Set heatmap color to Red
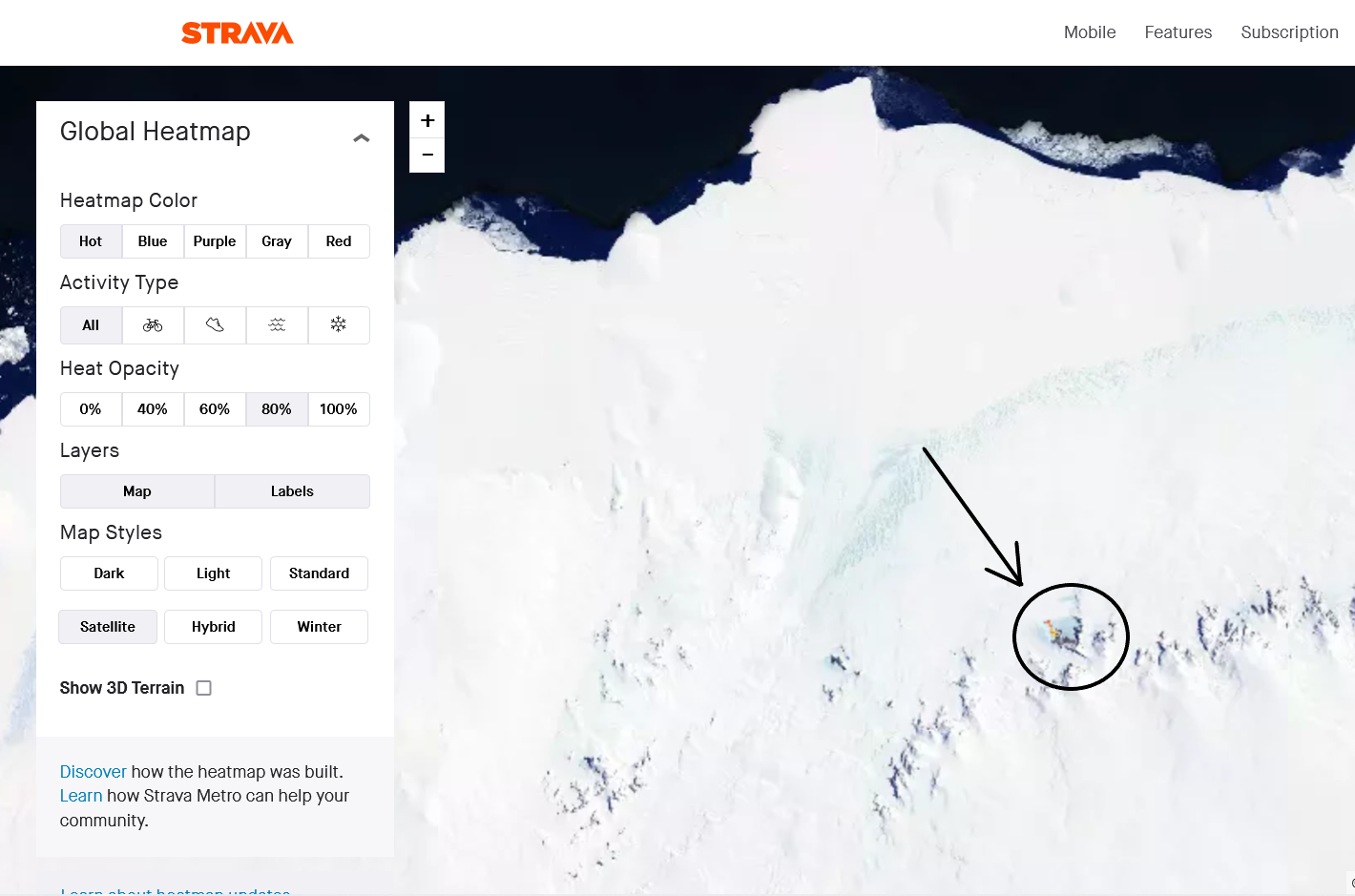1355x896 pixels. tap(339, 241)
